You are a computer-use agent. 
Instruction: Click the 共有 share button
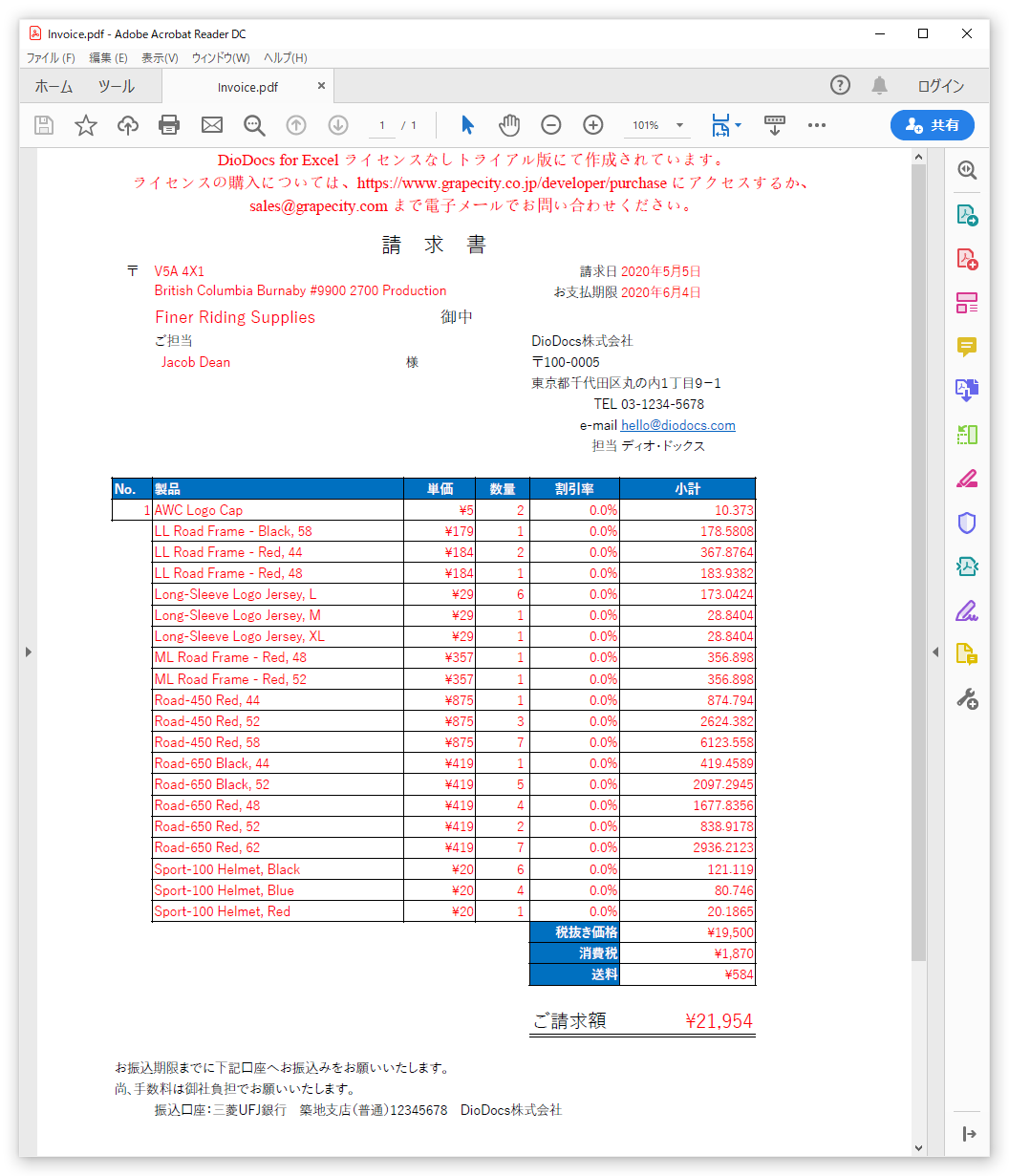click(932, 125)
